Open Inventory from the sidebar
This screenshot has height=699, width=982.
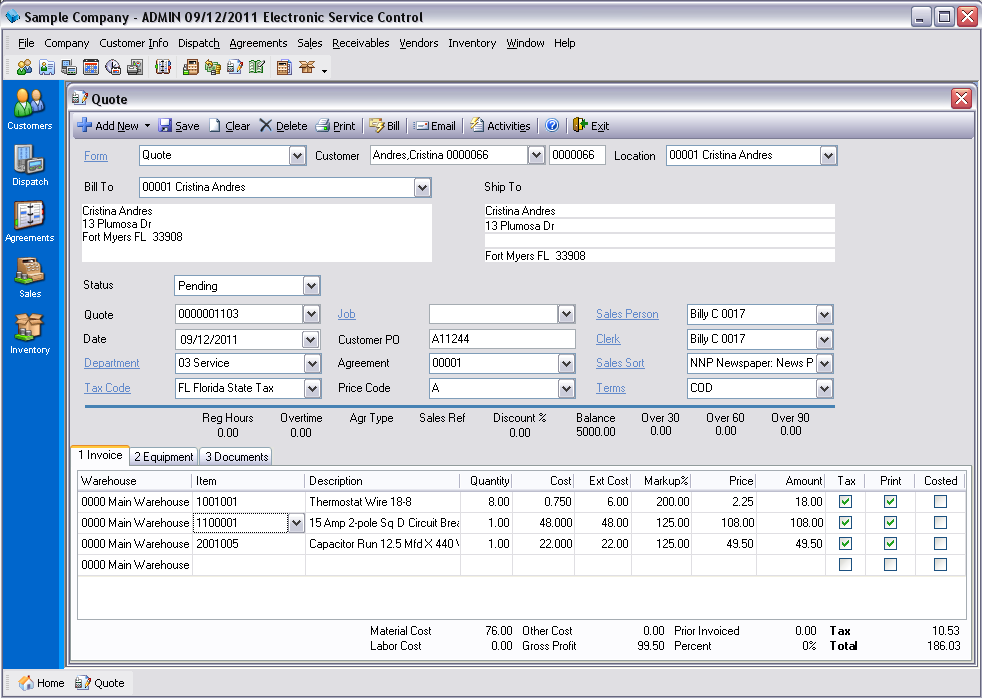point(29,331)
